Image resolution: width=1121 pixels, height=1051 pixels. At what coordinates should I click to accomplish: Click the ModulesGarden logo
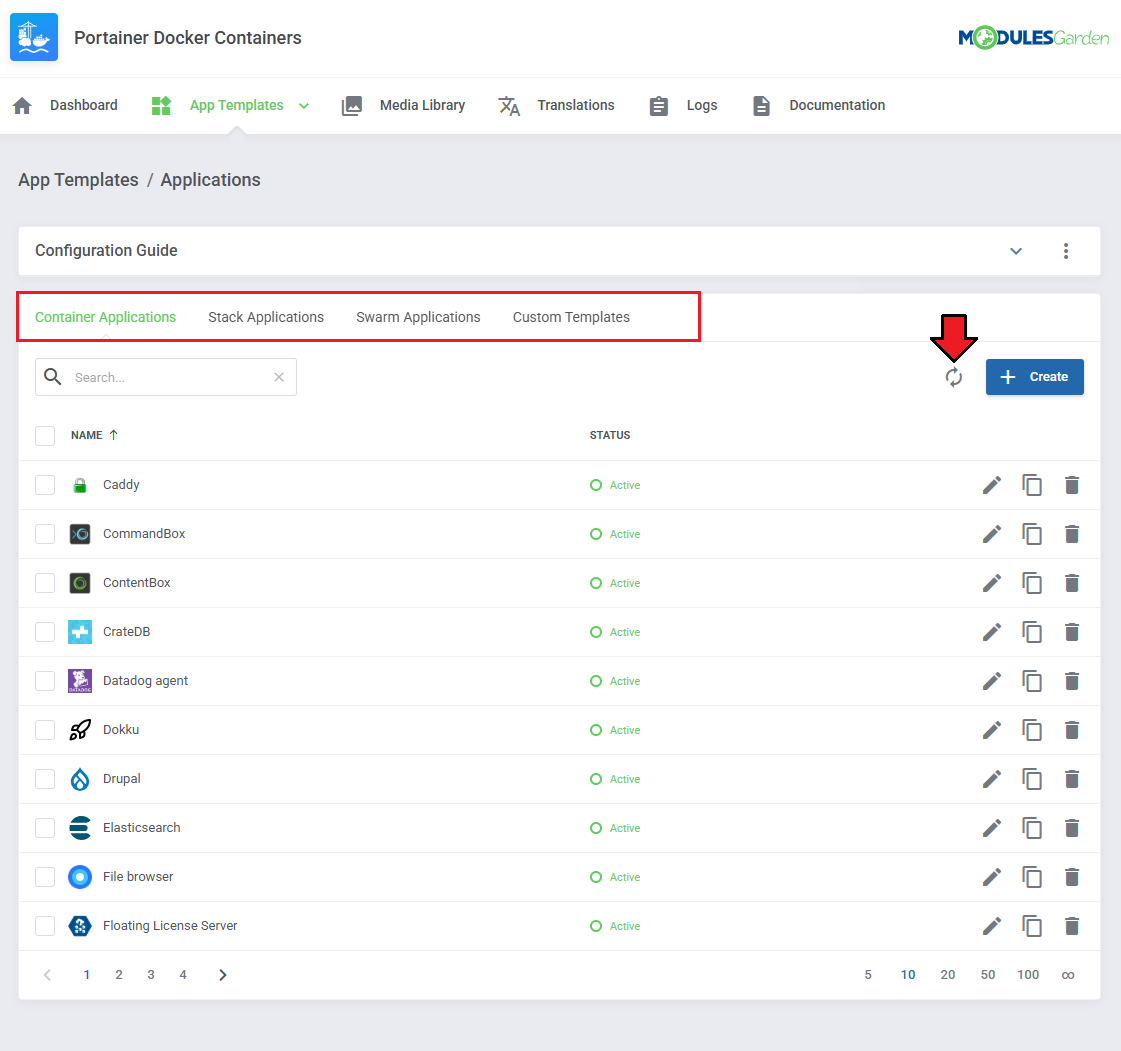[1034, 37]
